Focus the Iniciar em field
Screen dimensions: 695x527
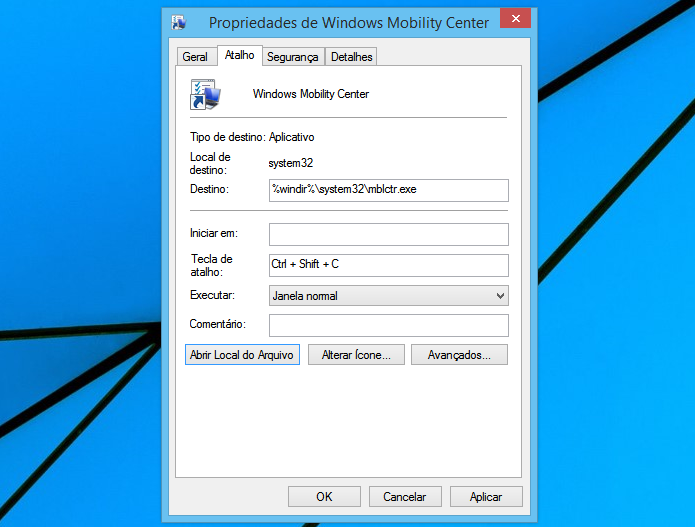[389, 234]
